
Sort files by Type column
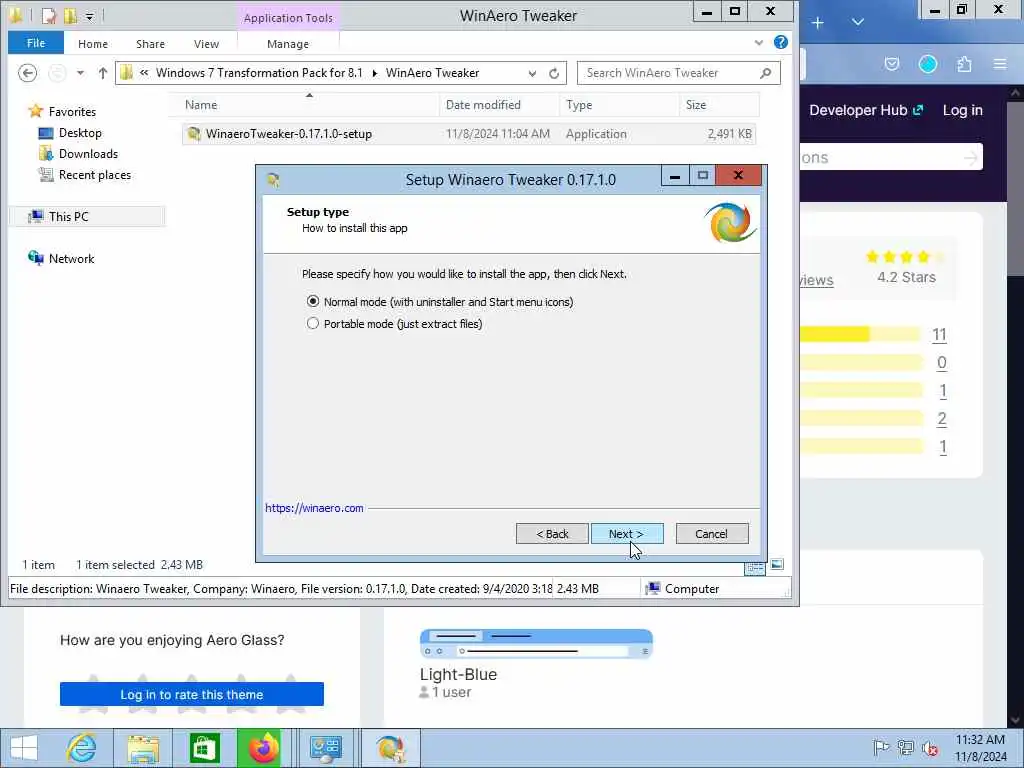[619, 104]
